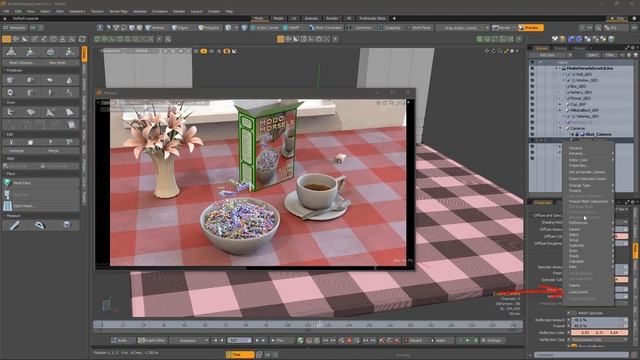Click the Clone Mesh tool icon
This screenshot has width=640, height=360.
8,206
